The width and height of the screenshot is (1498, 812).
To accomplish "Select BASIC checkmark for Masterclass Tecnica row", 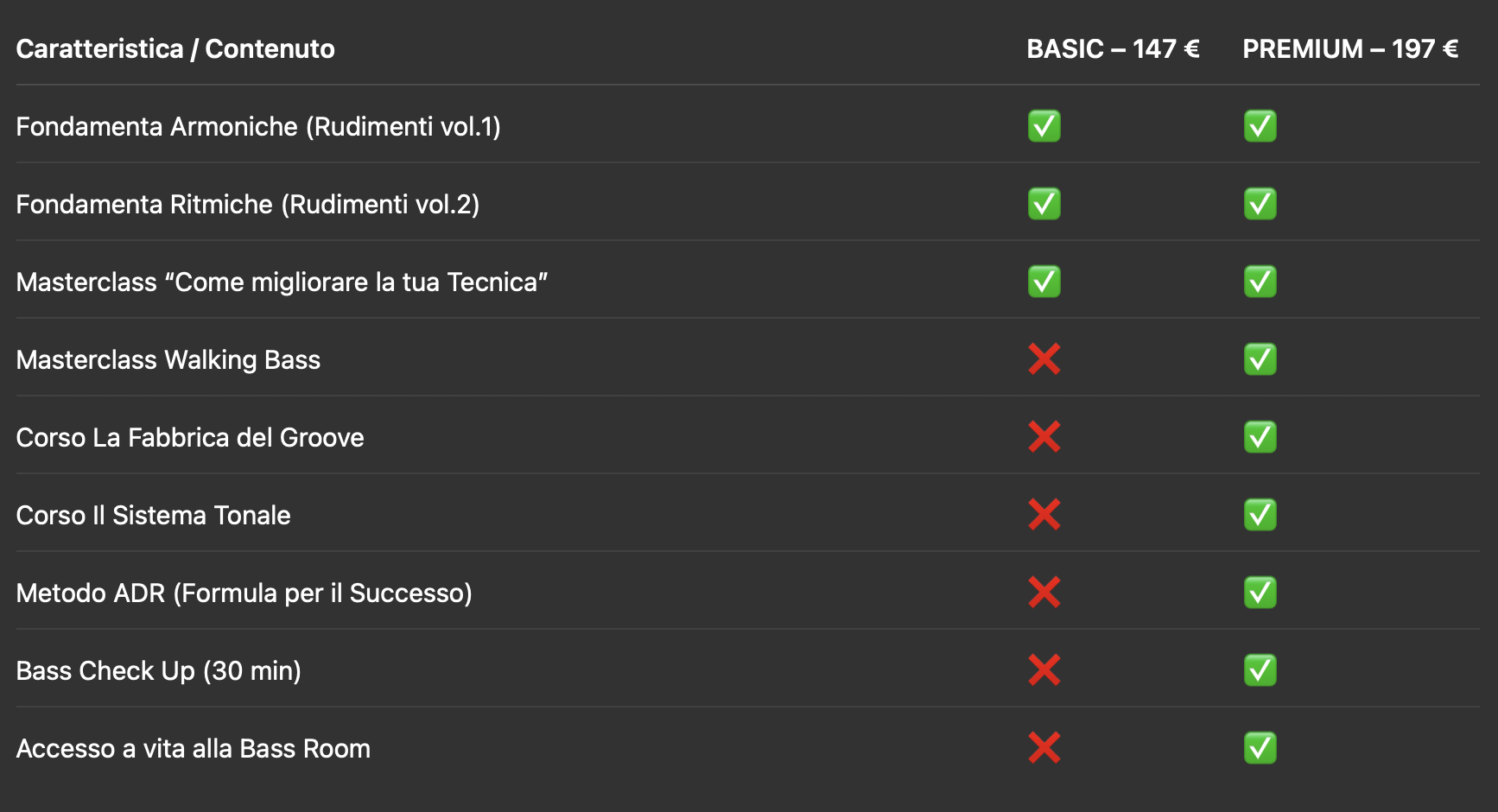I will click(x=1044, y=282).
